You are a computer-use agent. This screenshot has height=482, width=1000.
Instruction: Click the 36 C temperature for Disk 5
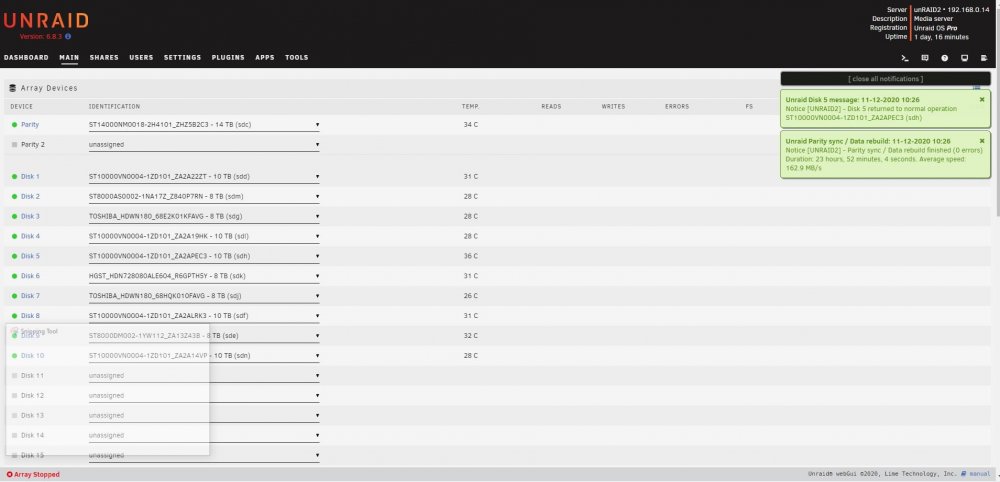(x=471, y=256)
